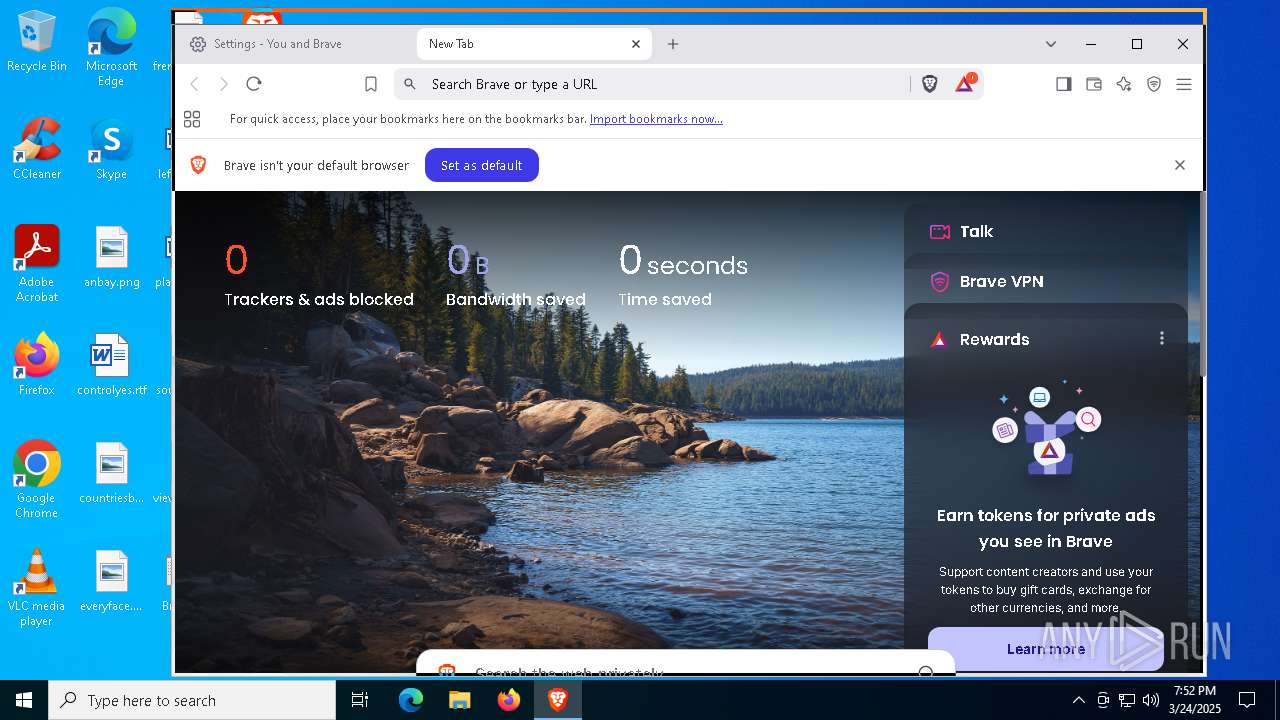Click Bandwidth saved statistic
This screenshot has height=720, width=1280.
tap(516, 275)
